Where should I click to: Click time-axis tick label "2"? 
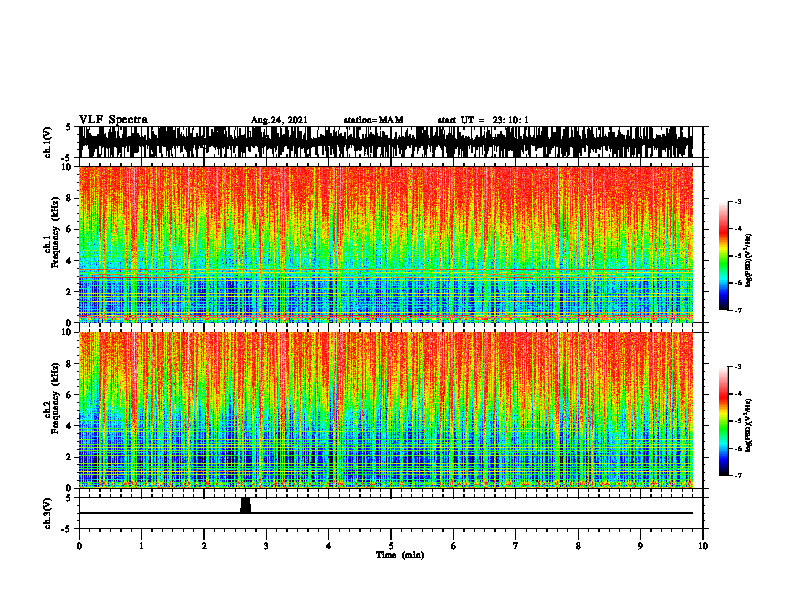point(204,546)
